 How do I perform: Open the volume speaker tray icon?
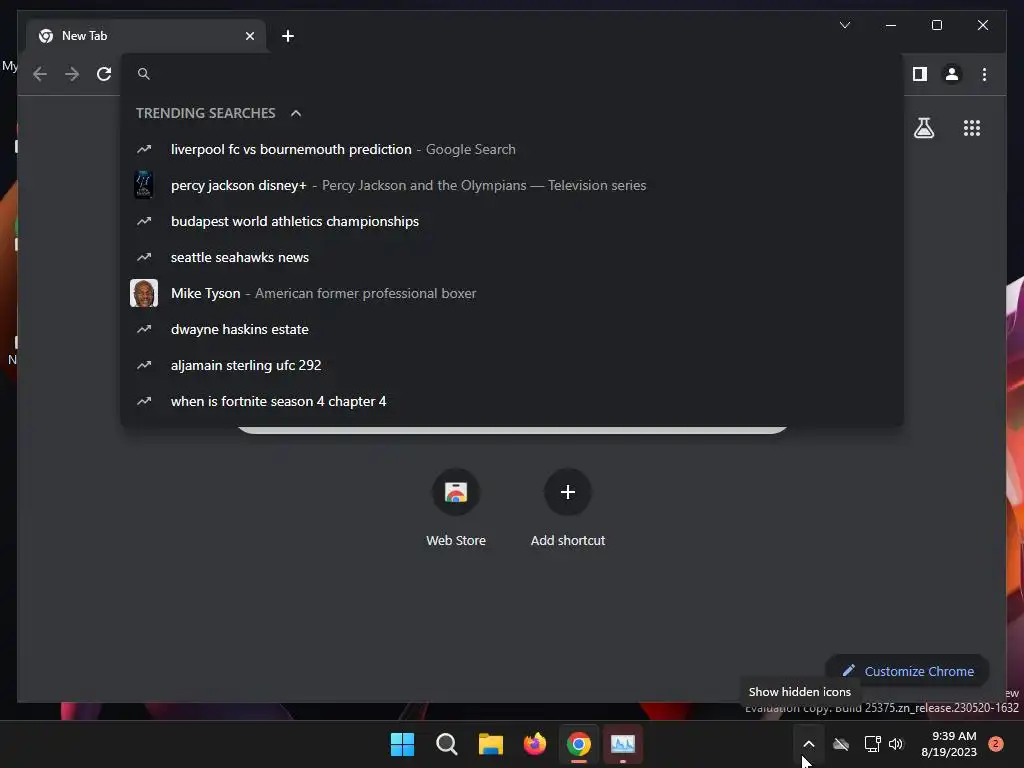(x=896, y=744)
